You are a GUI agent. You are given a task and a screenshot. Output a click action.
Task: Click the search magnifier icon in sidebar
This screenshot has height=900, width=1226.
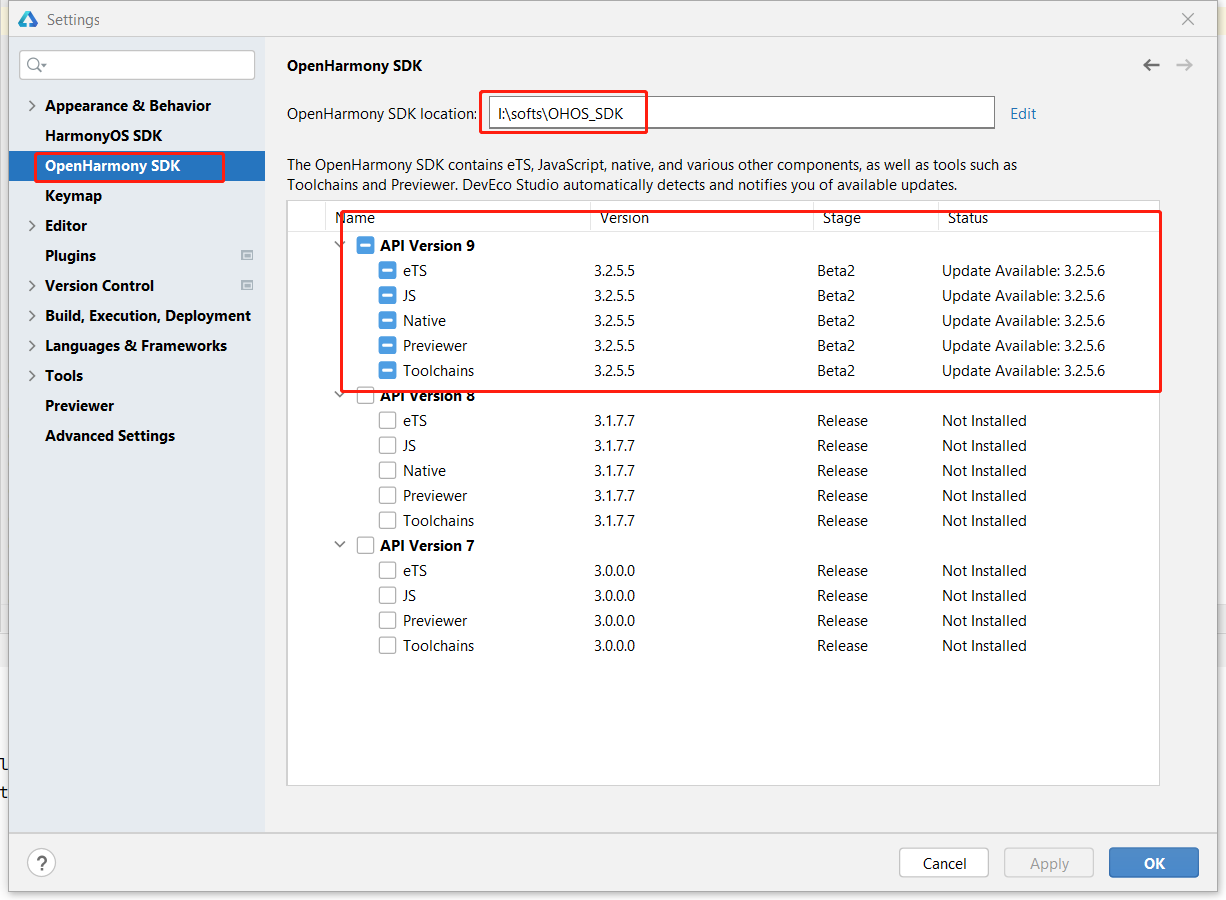35,65
